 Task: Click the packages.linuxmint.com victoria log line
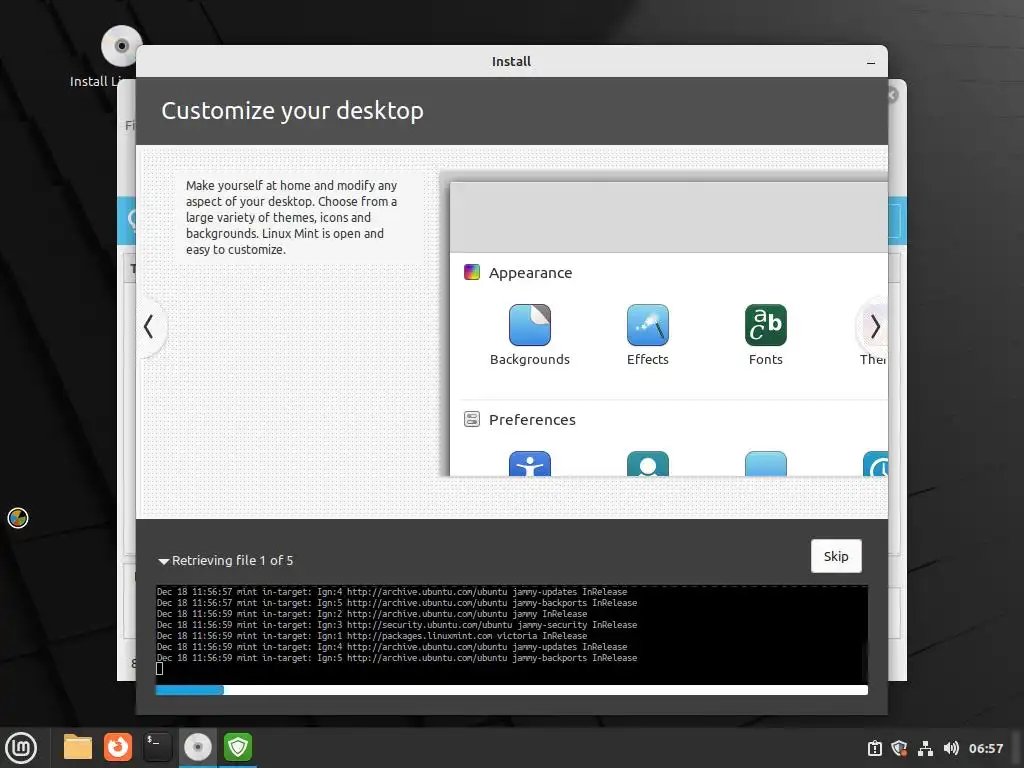372,636
